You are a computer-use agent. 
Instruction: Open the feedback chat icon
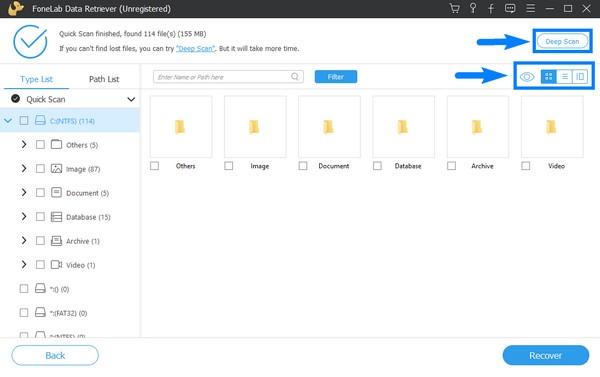(x=510, y=8)
